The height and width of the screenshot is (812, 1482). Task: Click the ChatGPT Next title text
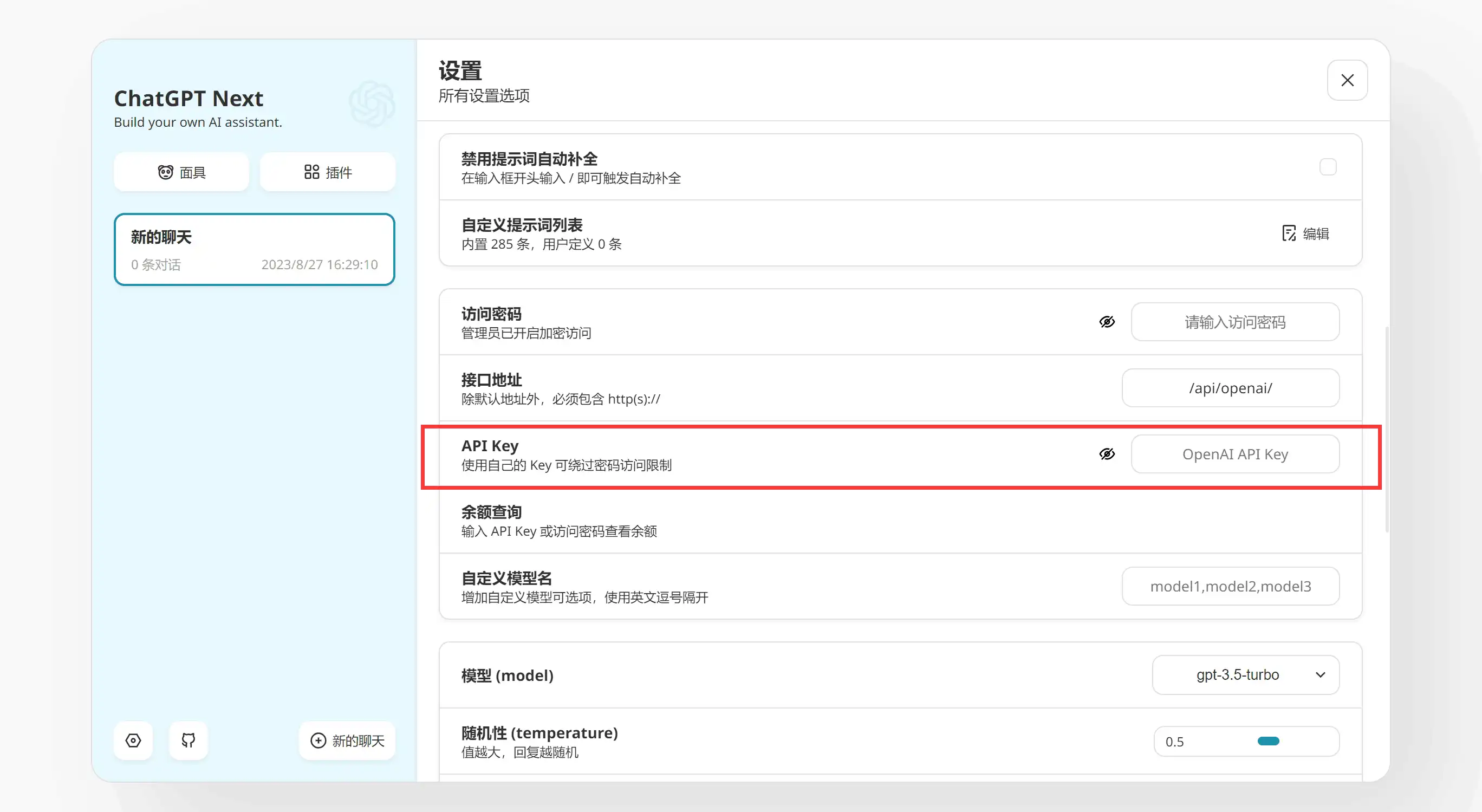188,99
